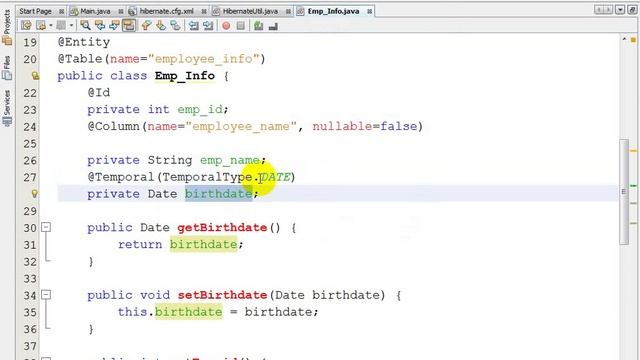
Task: Open the HibernateUtil.java tab
Action: click(250, 11)
